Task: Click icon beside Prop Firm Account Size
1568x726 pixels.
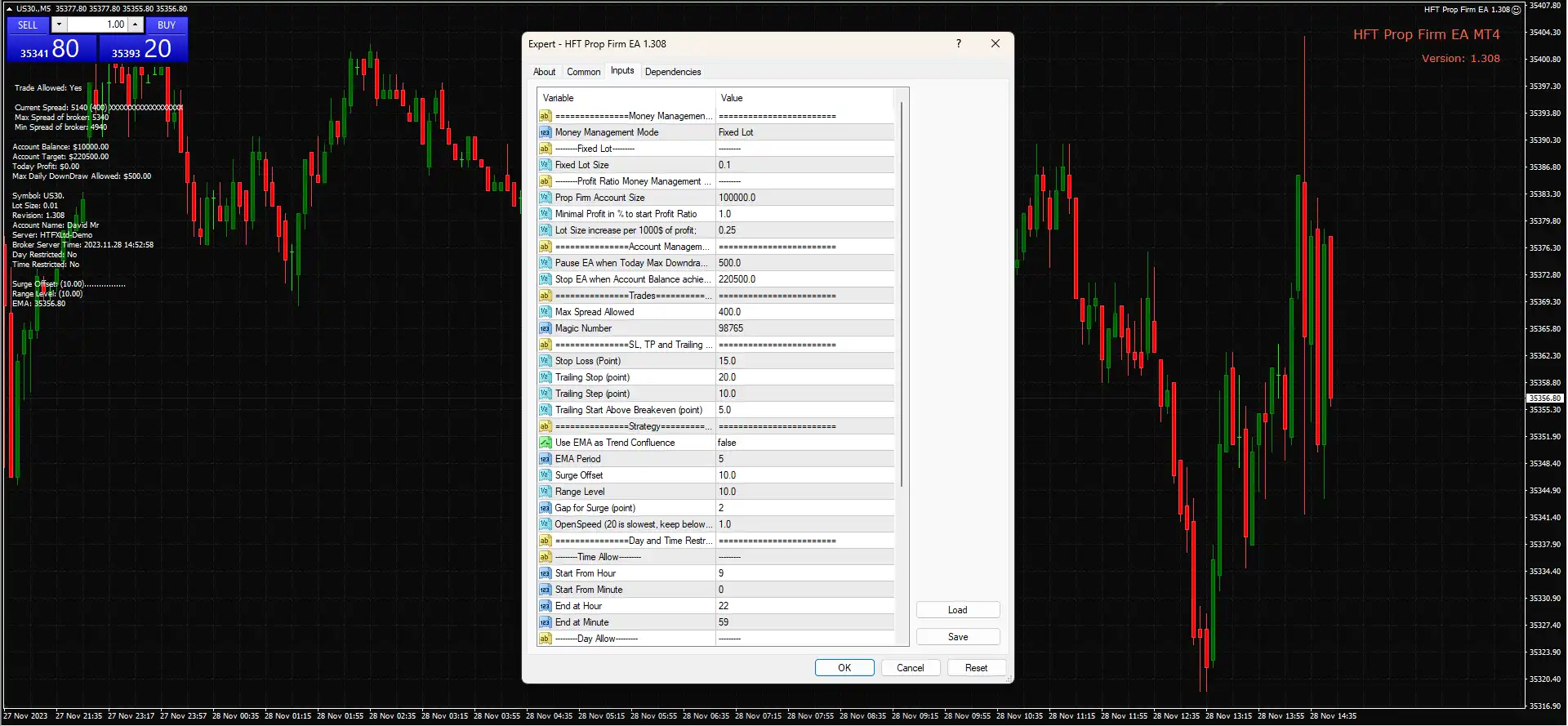Action: point(545,198)
